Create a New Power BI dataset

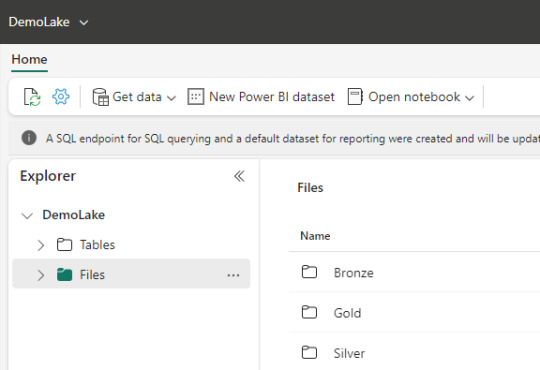pos(272,97)
